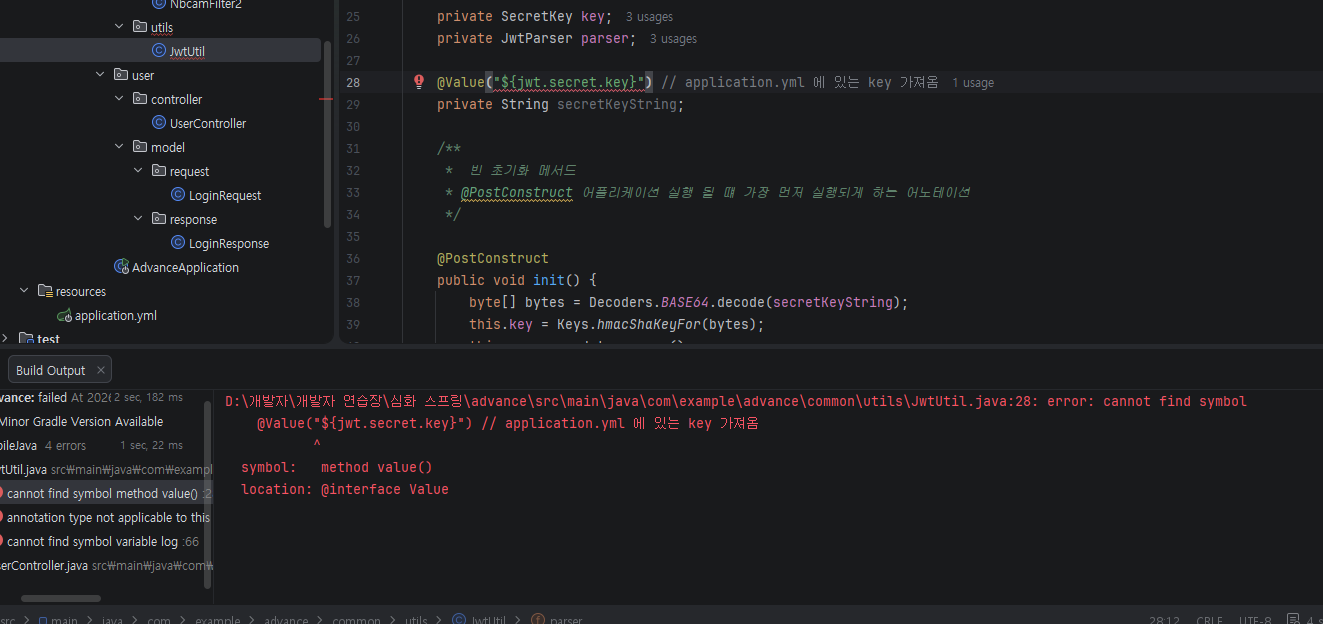Click the application.yml Spring config icon
The width and height of the screenshot is (1323, 624).
tap(64, 315)
